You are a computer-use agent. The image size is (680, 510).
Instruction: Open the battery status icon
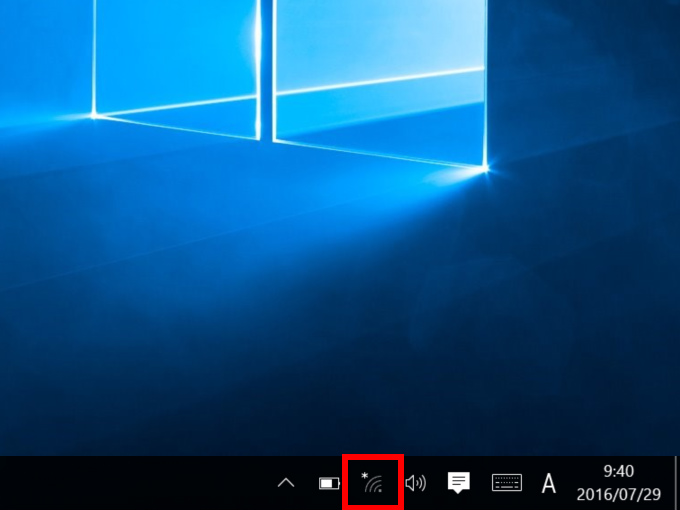click(x=330, y=483)
